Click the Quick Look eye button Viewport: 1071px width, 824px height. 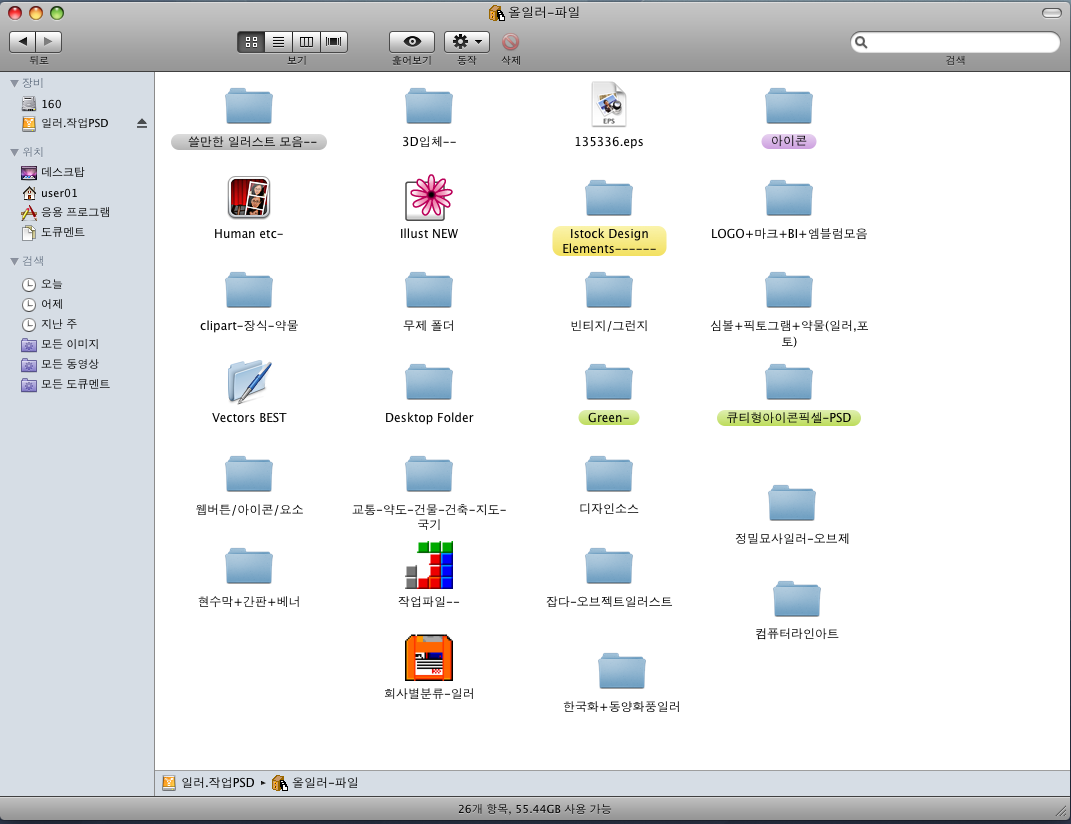point(411,42)
